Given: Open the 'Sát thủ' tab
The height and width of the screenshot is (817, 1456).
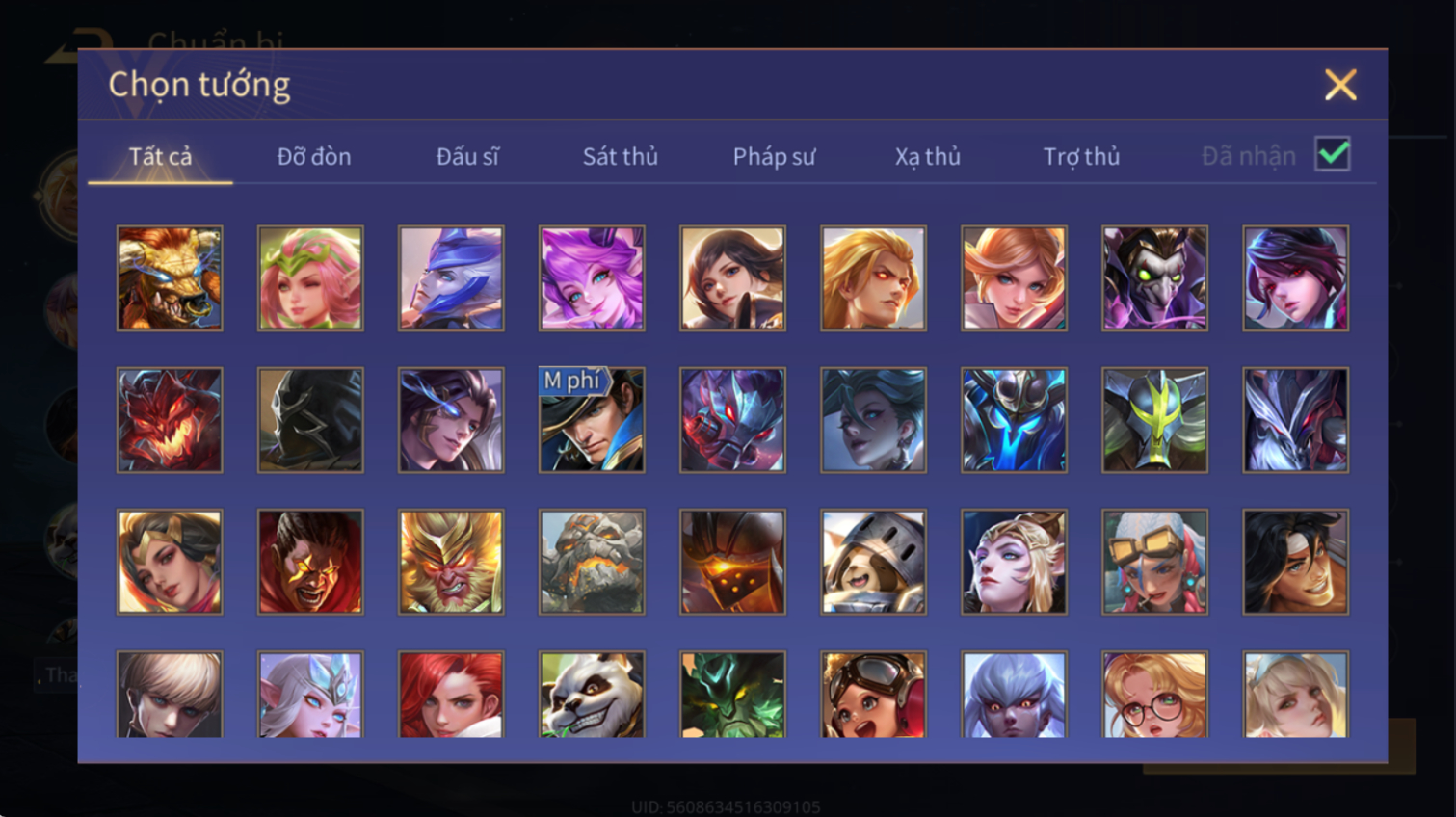Looking at the screenshot, I should 621,156.
